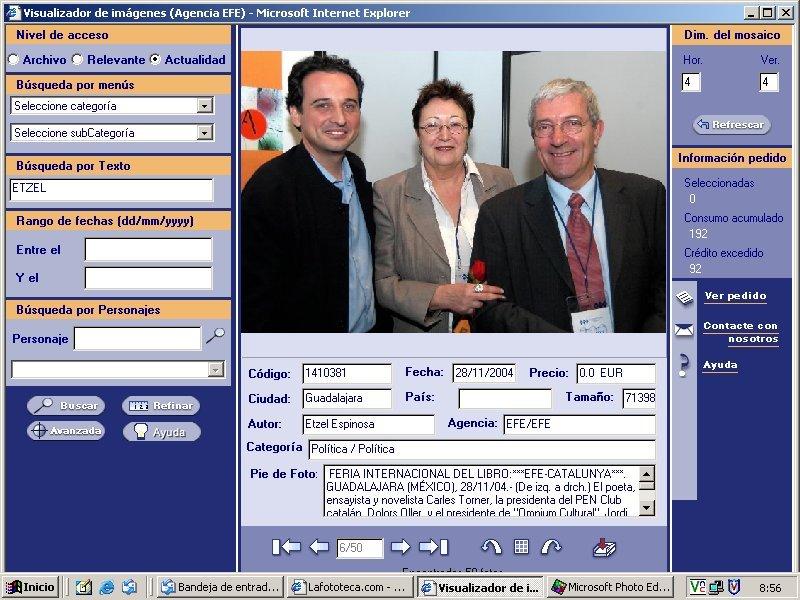The width and height of the screenshot is (800, 600).
Task: Click the Autor field
Action: (x=368, y=424)
